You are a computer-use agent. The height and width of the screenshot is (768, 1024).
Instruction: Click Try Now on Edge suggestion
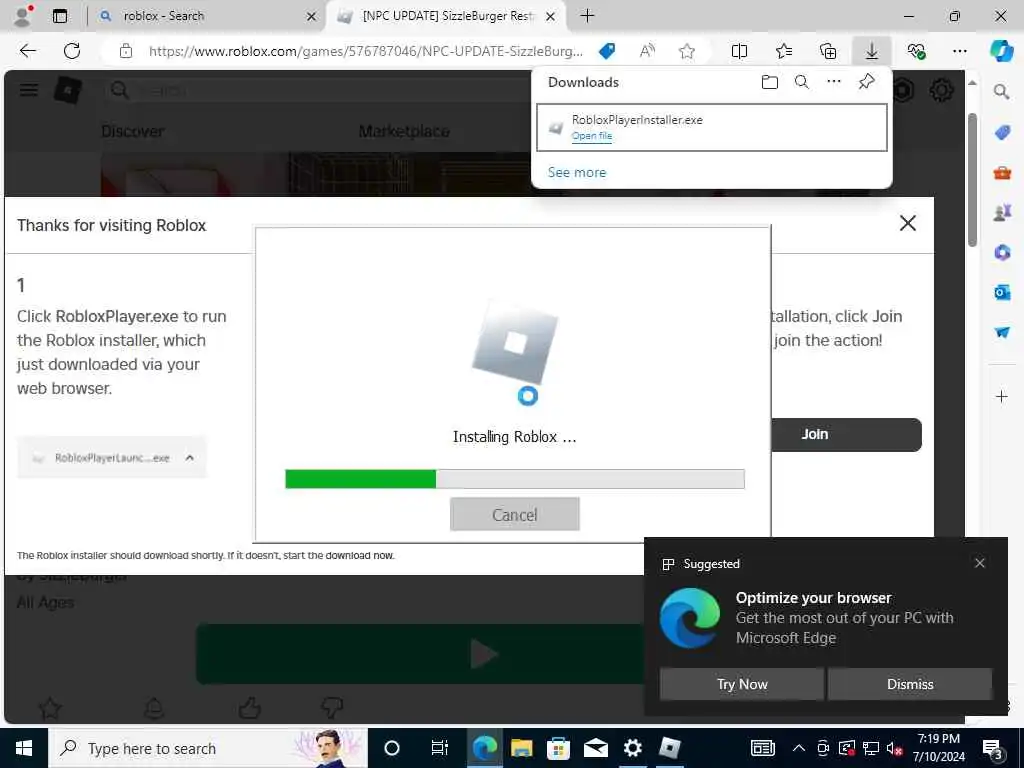(742, 684)
